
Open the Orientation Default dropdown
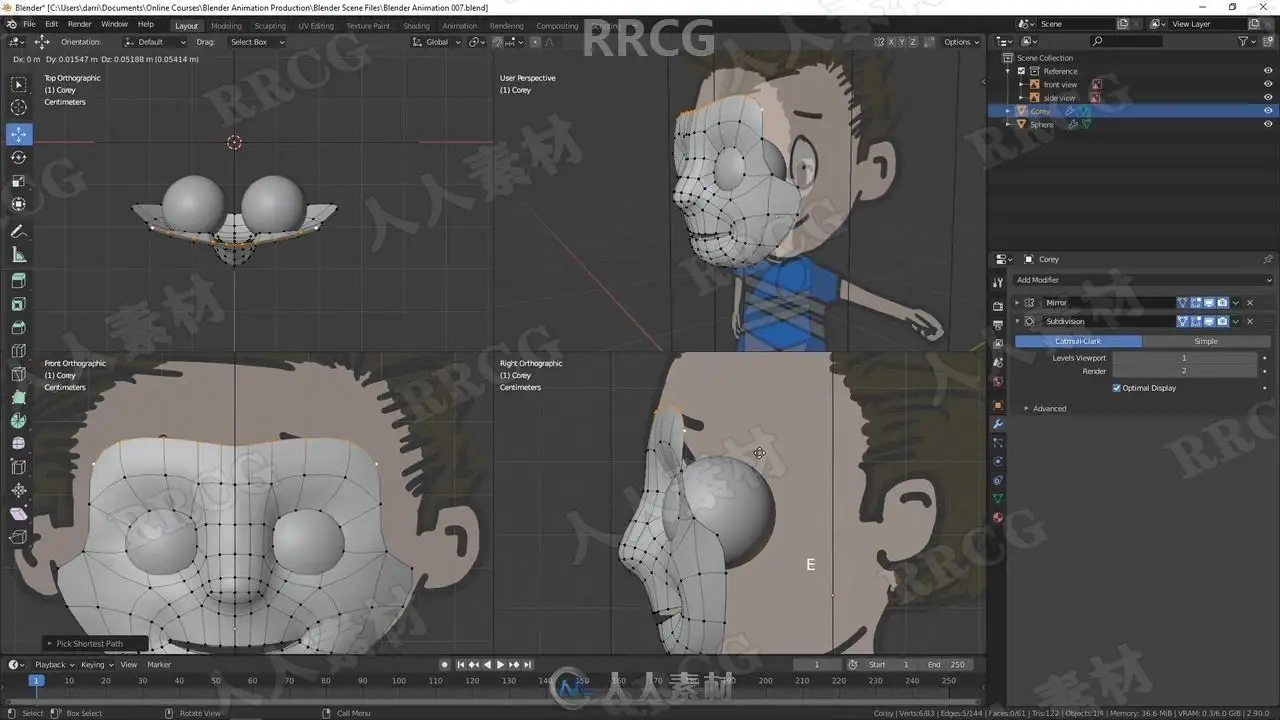tap(155, 42)
